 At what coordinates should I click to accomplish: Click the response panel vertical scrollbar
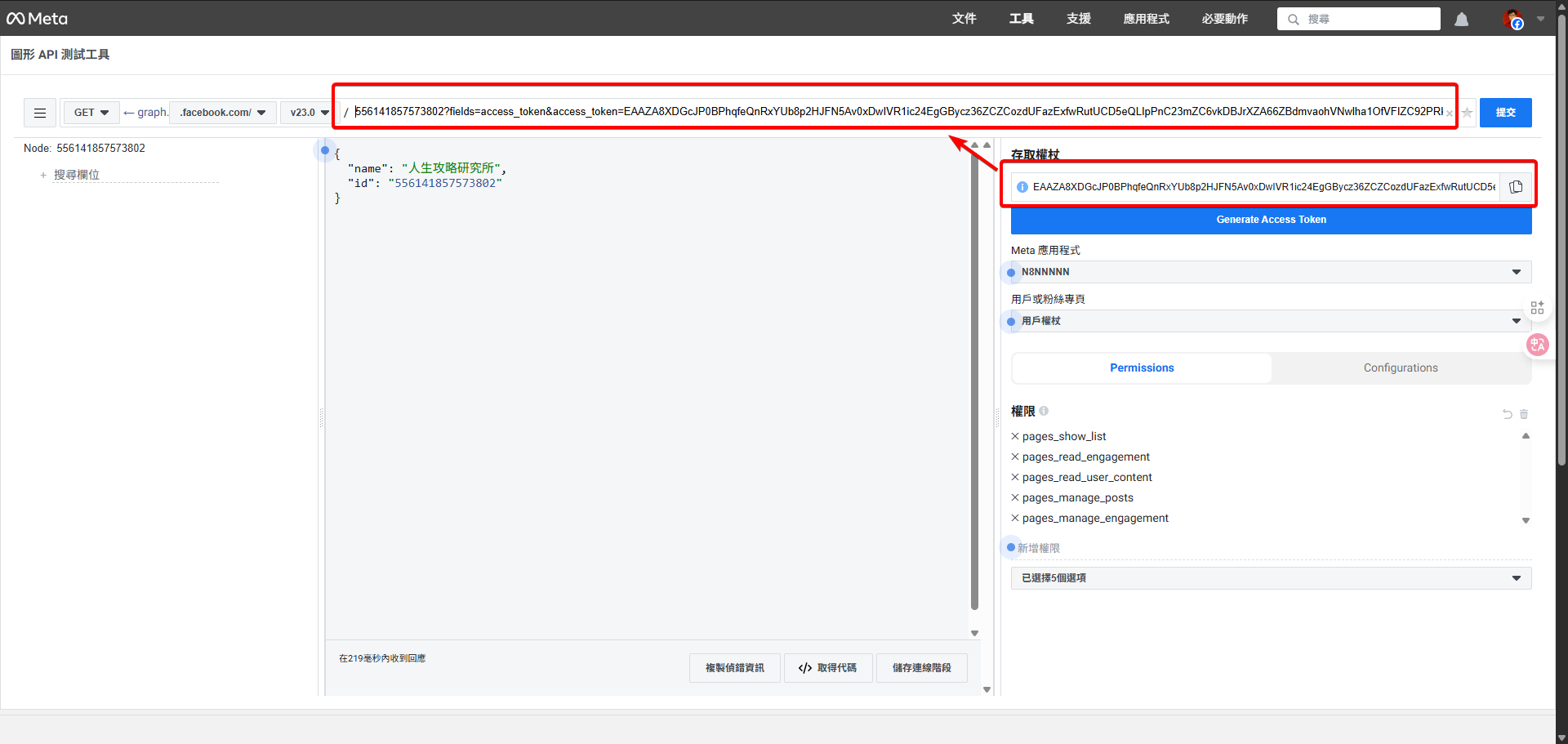click(974, 384)
